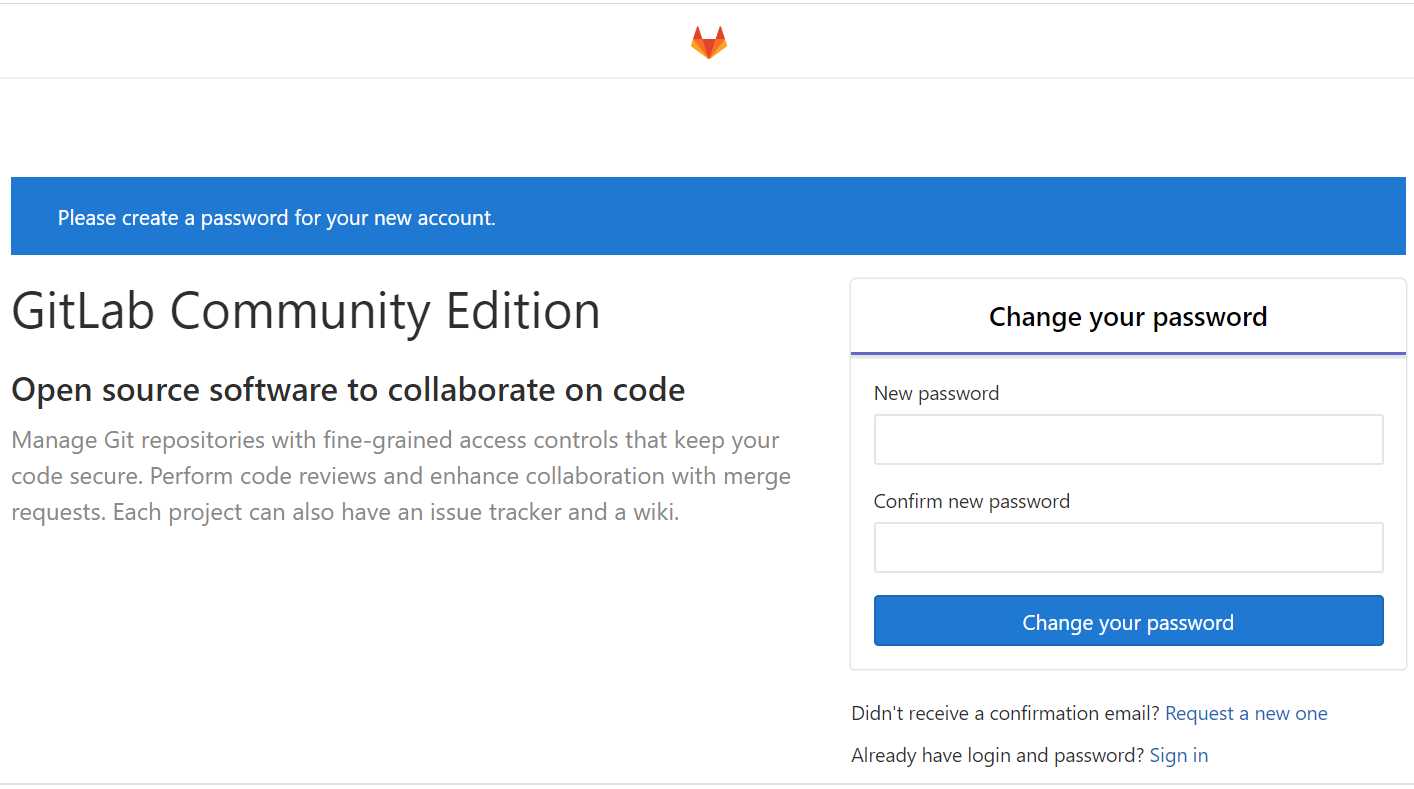
Task: Open the Sign in link
Action: coord(1179,755)
